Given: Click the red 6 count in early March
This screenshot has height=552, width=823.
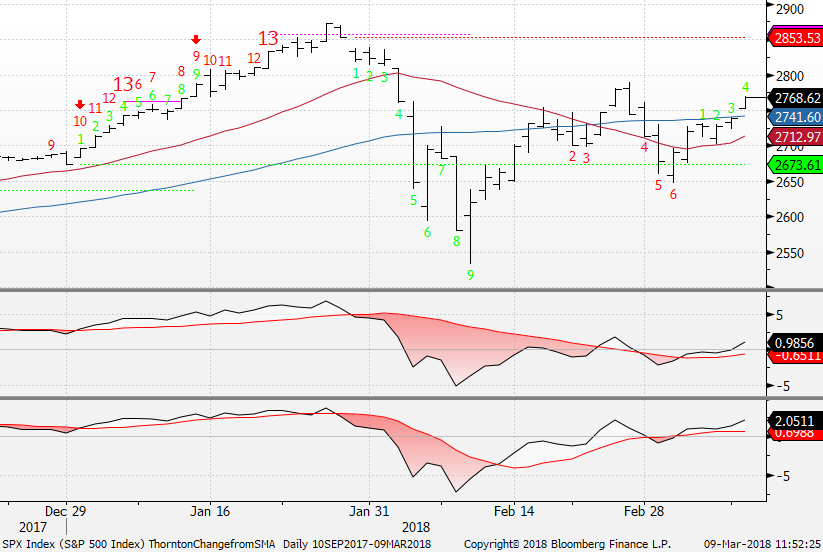Looking at the screenshot, I should point(673,195).
